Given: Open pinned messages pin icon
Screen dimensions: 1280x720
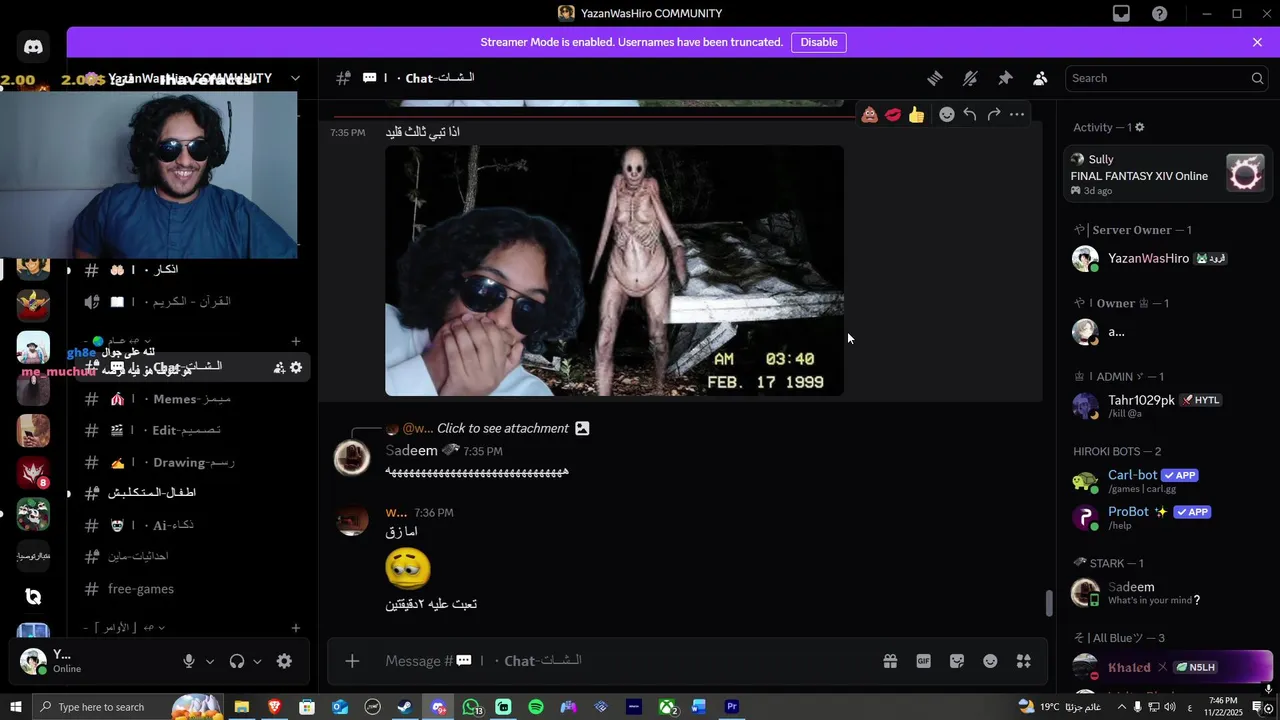Looking at the screenshot, I should tap(1005, 78).
